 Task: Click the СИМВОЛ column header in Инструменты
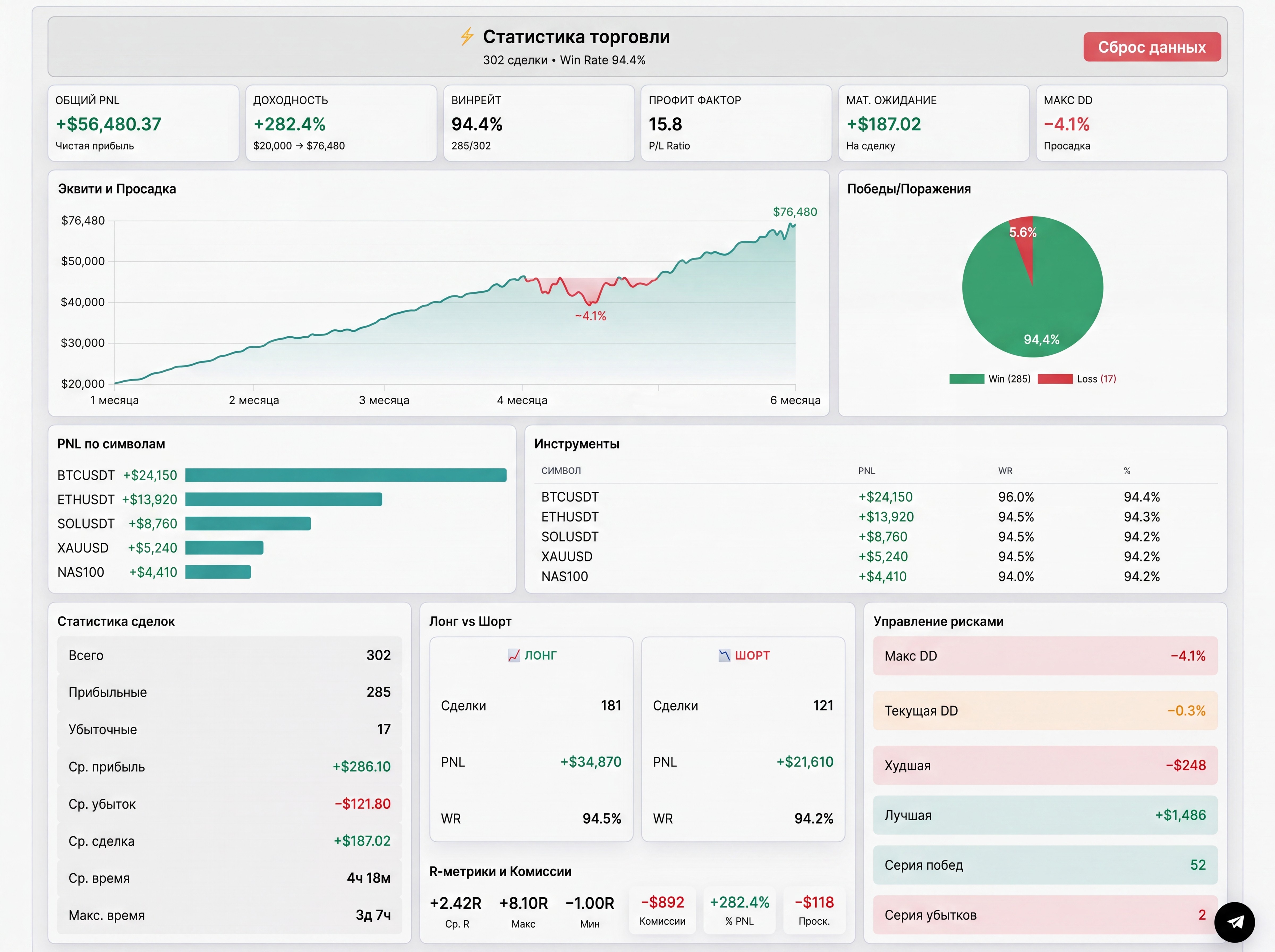coord(561,471)
